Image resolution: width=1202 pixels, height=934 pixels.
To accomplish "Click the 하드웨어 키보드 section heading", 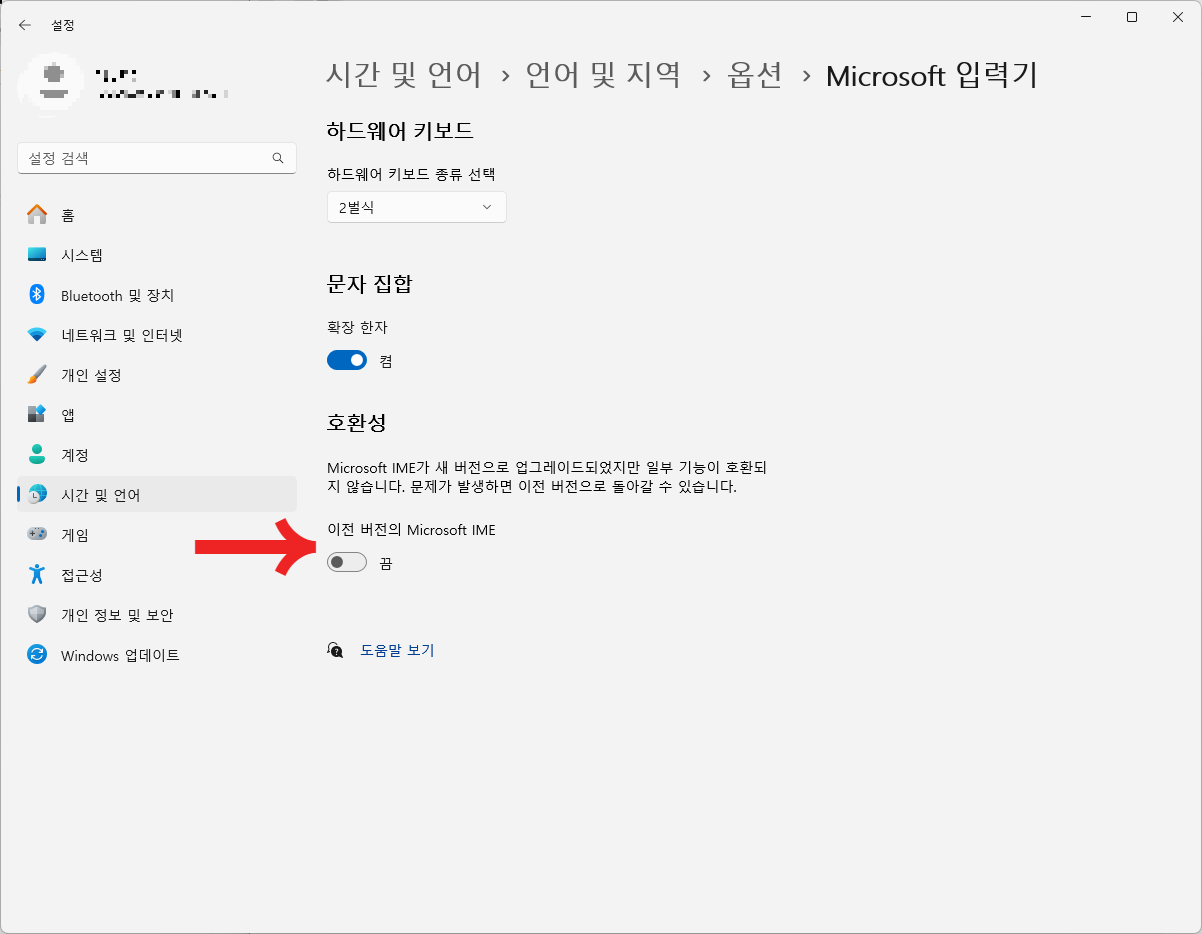I will coord(400,130).
